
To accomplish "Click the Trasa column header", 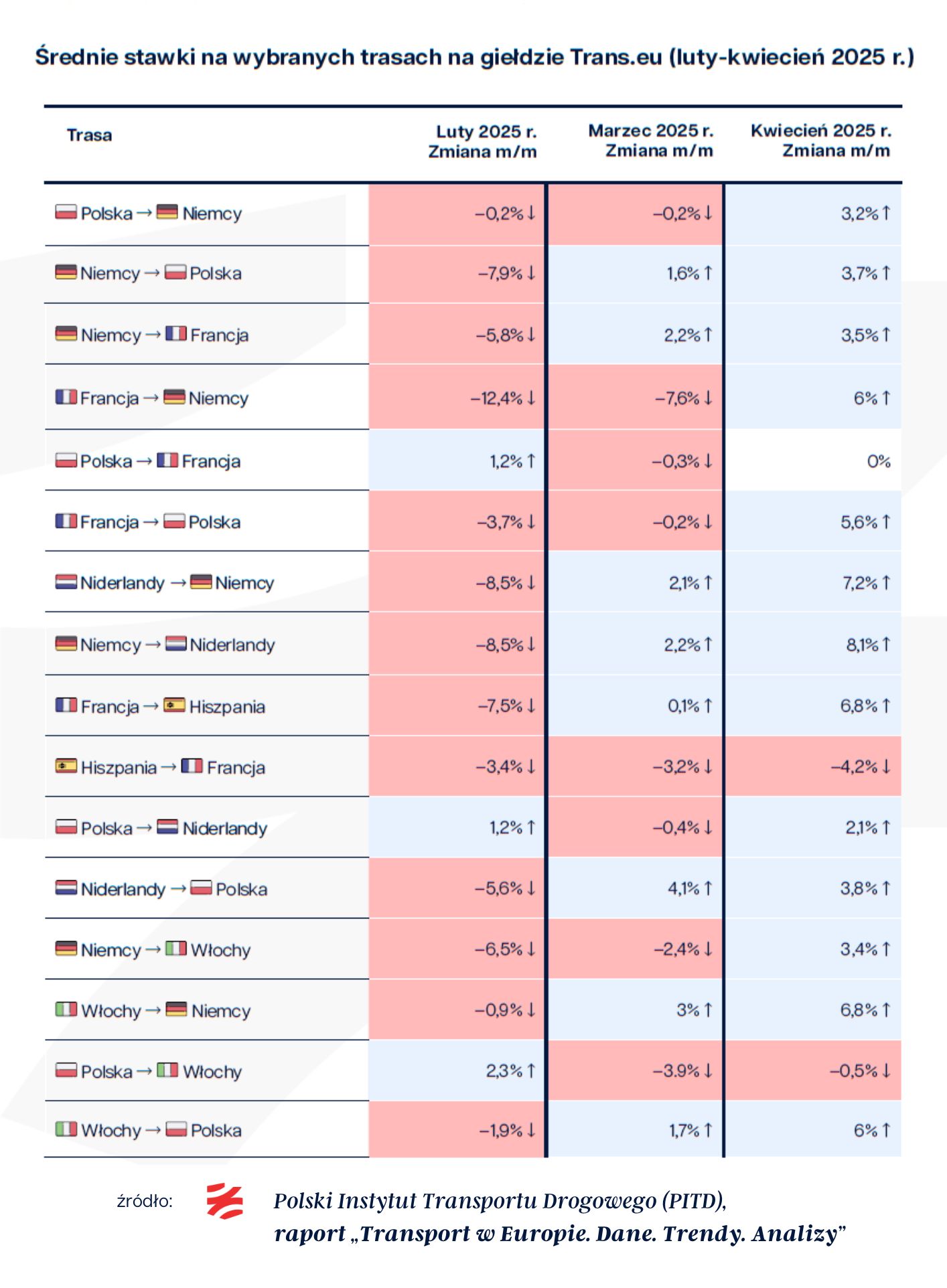I will click(89, 135).
